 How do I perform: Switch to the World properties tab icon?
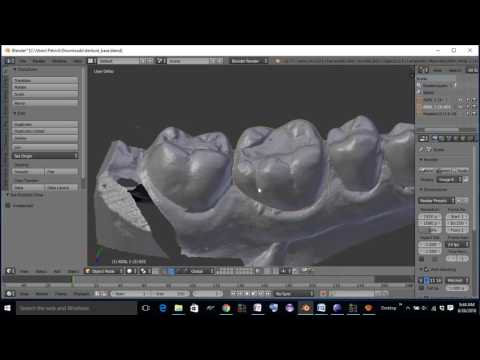tap(456, 138)
